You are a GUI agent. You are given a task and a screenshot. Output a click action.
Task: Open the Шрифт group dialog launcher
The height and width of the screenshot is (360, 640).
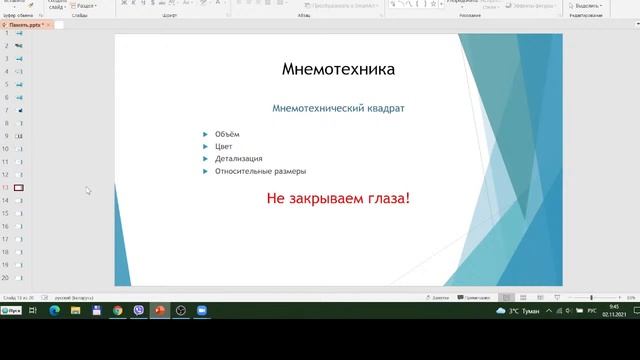[x=229, y=16]
